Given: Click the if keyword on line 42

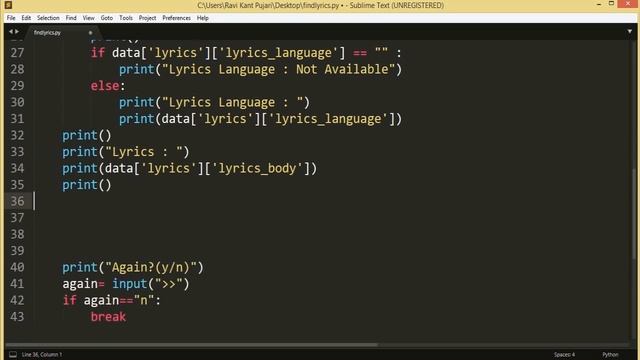Looking at the screenshot, I should coord(69,300).
